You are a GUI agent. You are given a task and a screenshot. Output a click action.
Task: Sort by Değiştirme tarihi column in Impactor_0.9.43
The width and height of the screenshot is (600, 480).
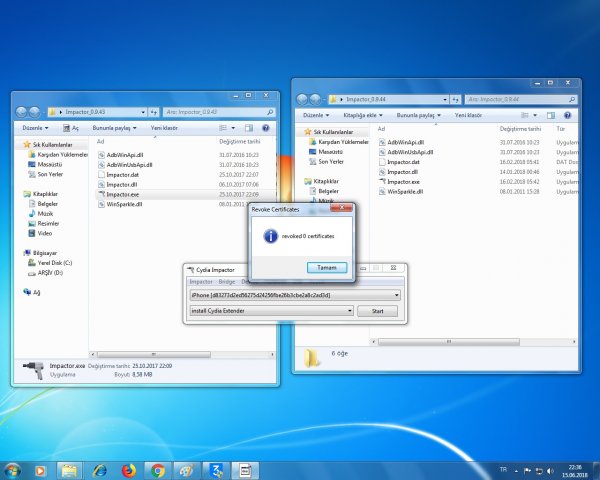click(x=240, y=142)
